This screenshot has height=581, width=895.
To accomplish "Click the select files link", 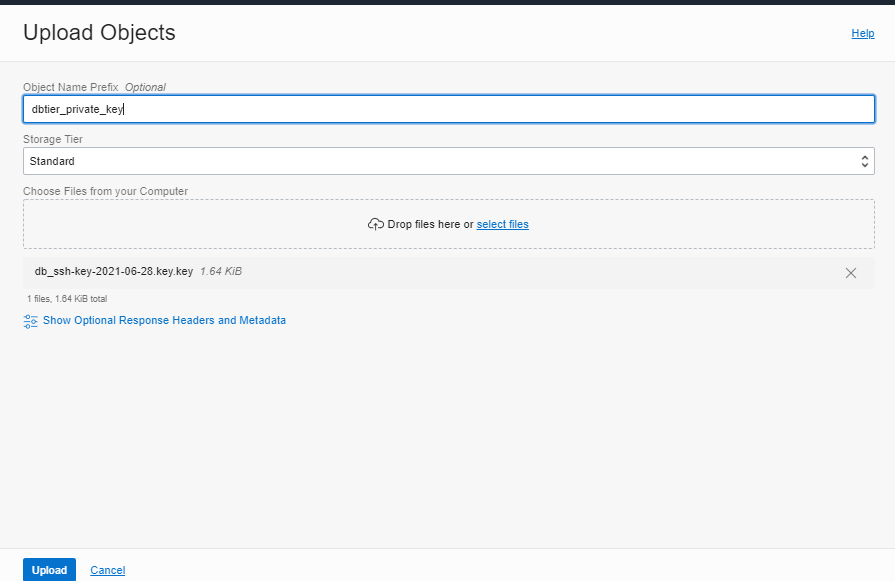I will pos(502,224).
